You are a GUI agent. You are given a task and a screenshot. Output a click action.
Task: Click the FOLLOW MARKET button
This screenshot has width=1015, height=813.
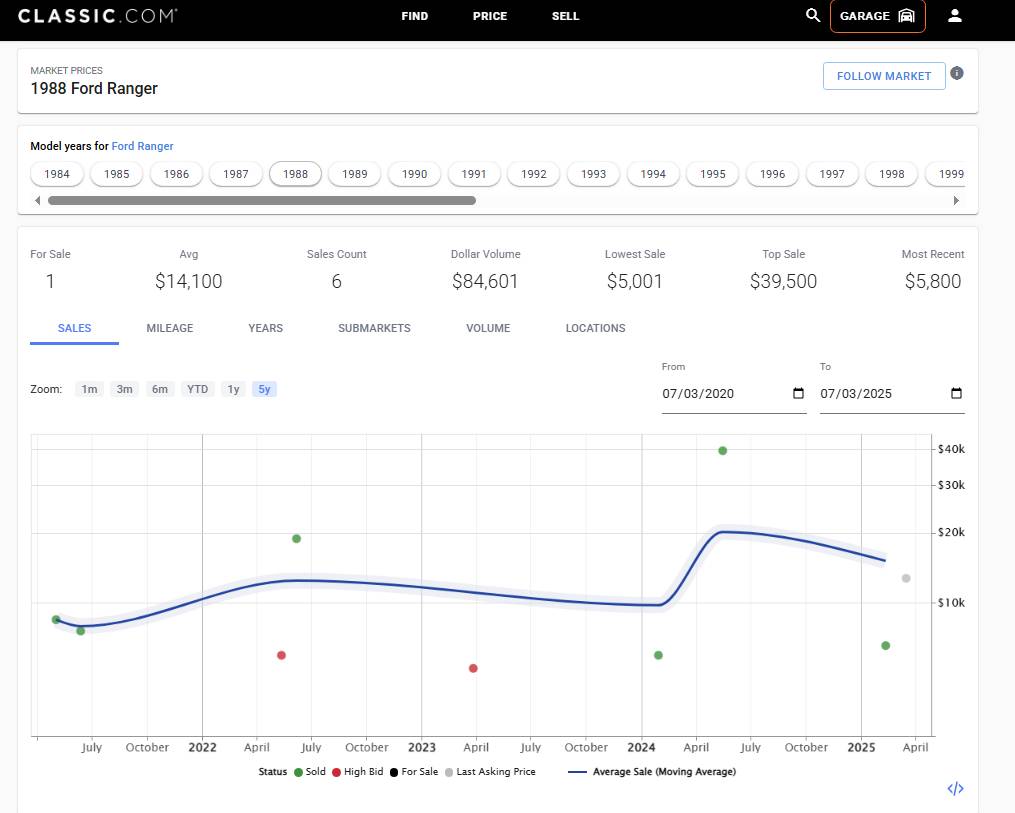[883, 76]
